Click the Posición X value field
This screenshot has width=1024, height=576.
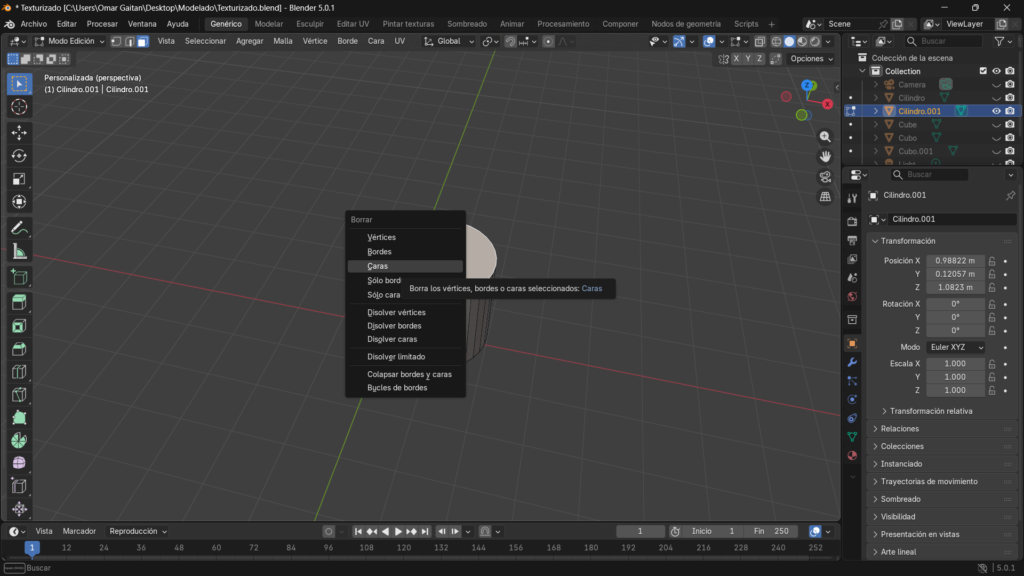(955, 261)
